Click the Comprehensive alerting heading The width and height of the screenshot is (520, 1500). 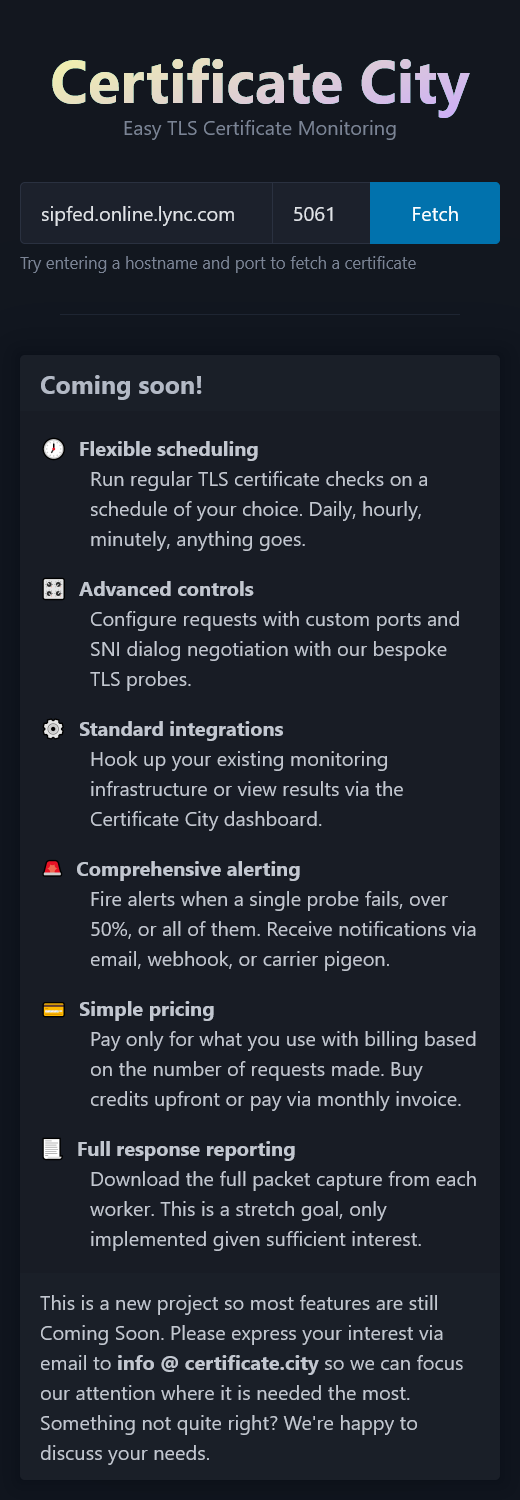pyautogui.click(x=188, y=869)
